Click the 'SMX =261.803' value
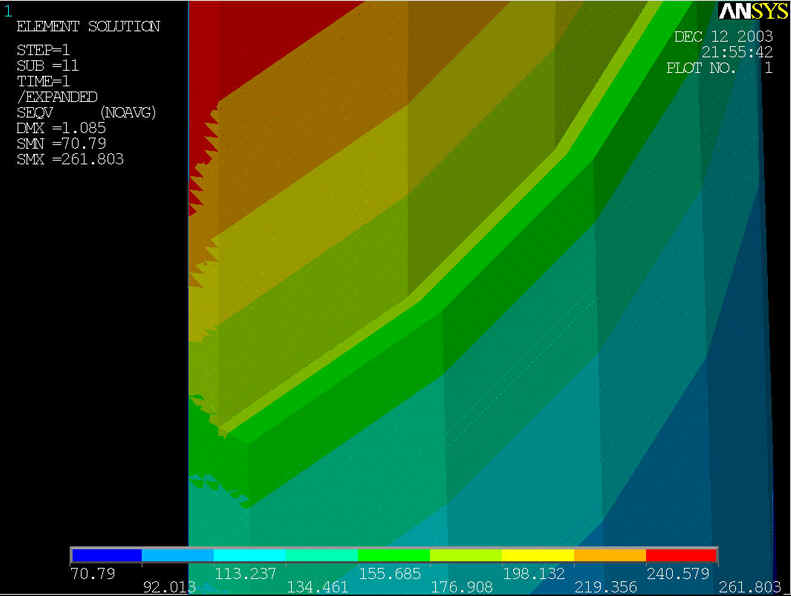 coord(70,159)
